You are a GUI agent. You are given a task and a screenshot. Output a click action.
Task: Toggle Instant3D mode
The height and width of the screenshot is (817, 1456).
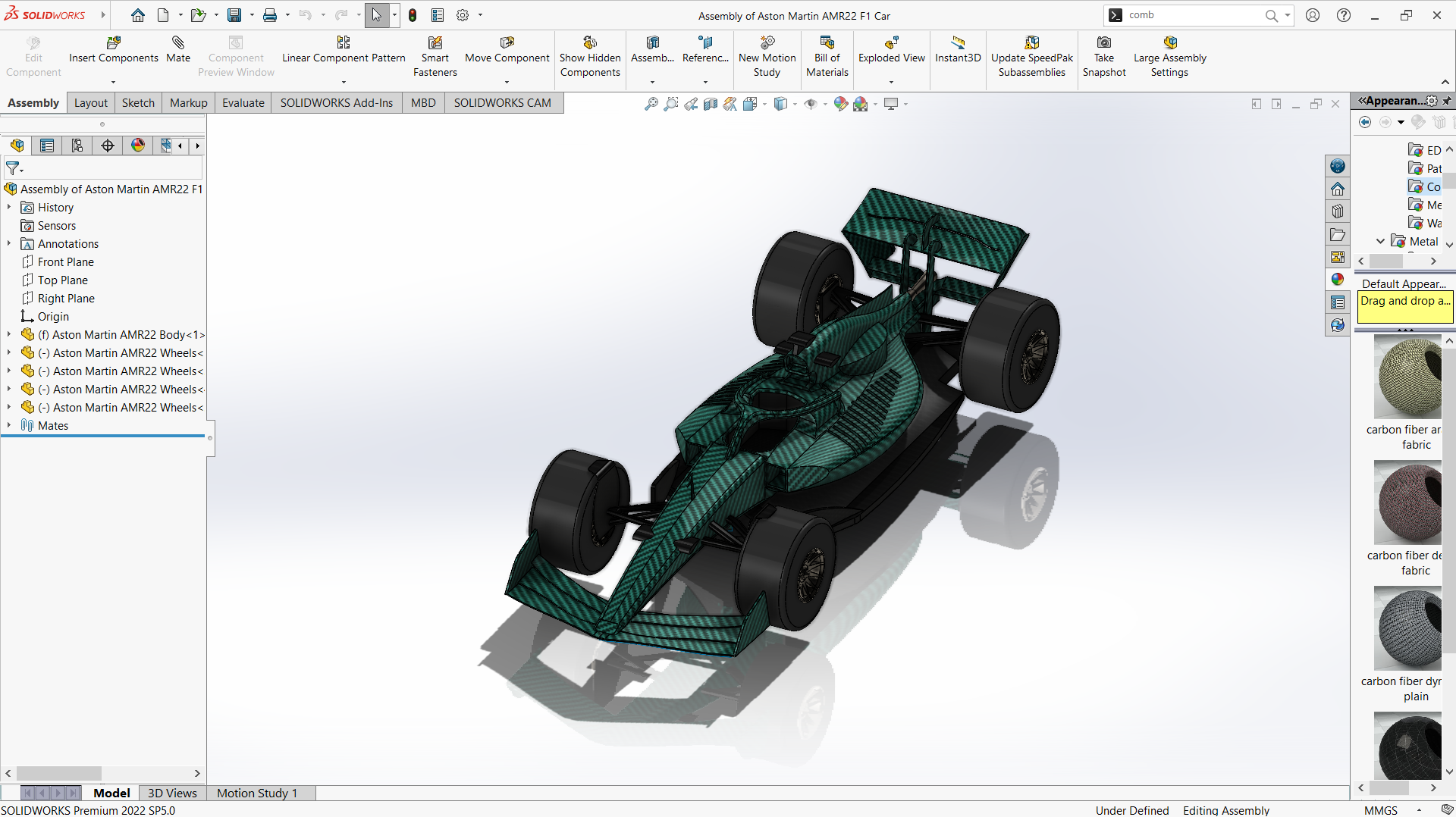[958, 50]
